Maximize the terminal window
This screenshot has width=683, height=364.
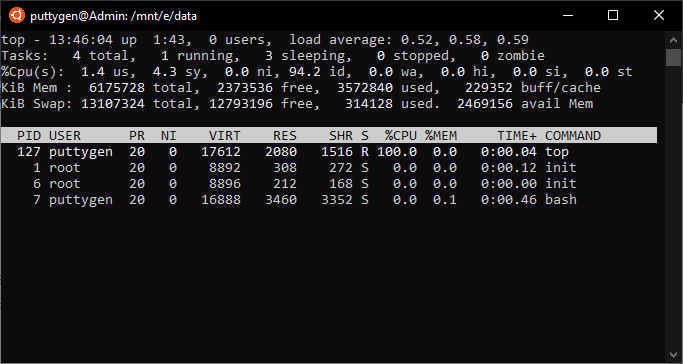[613, 16]
